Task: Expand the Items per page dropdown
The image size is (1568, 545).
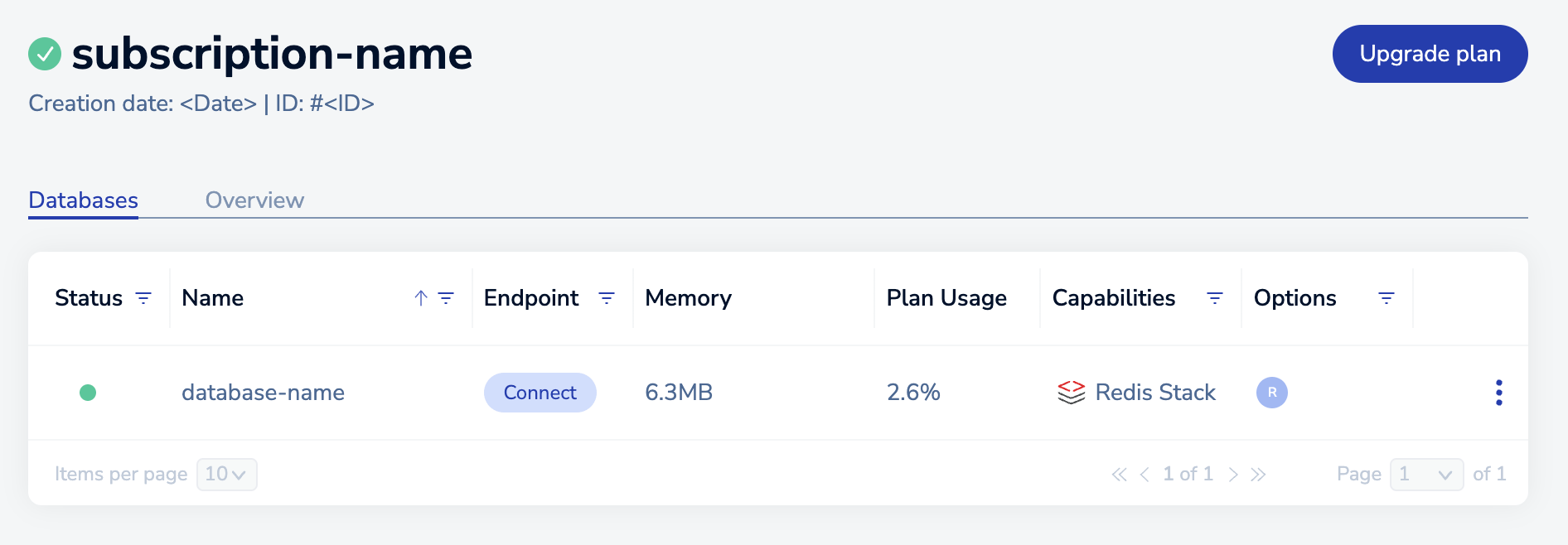Action: click(x=226, y=475)
